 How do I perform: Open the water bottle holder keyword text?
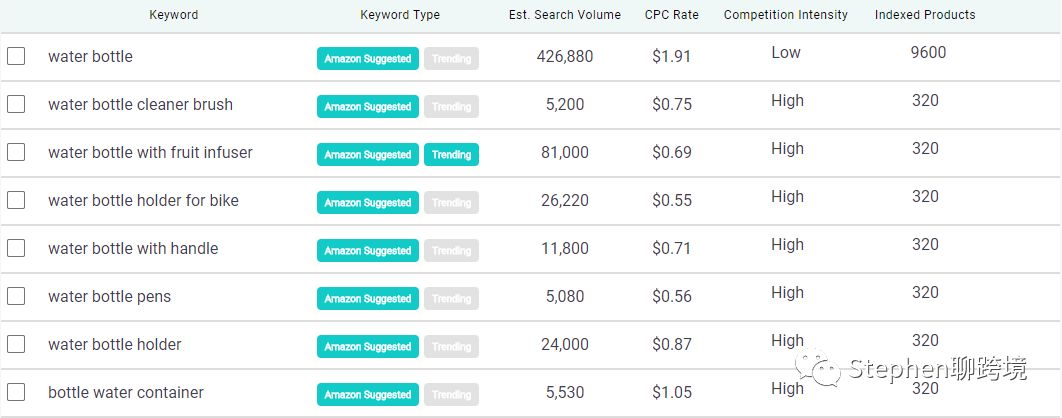[114, 344]
